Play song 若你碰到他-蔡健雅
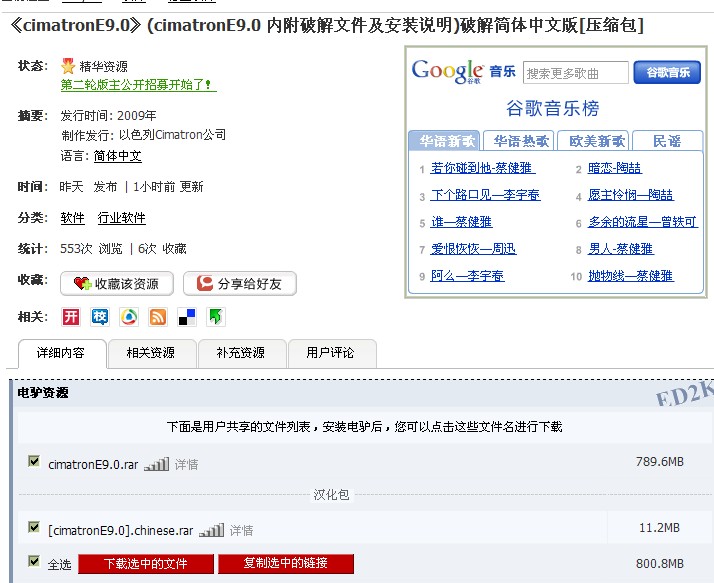Image resolution: width=714 pixels, height=583 pixels. pyautogui.click(x=483, y=168)
